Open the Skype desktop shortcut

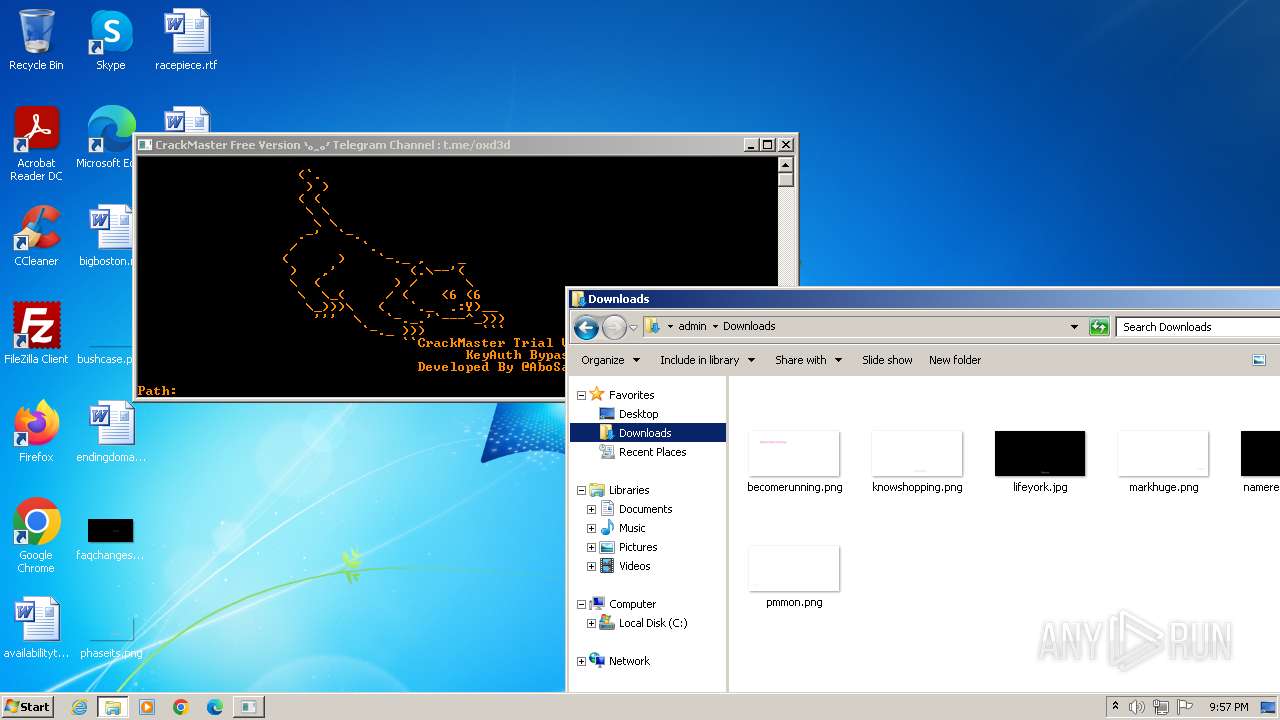click(111, 40)
